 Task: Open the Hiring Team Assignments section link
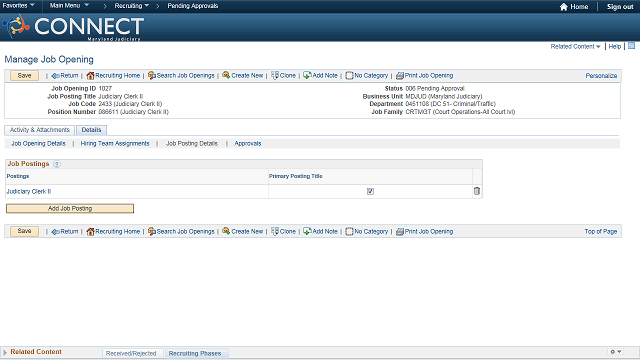pyautogui.click(x=115, y=144)
